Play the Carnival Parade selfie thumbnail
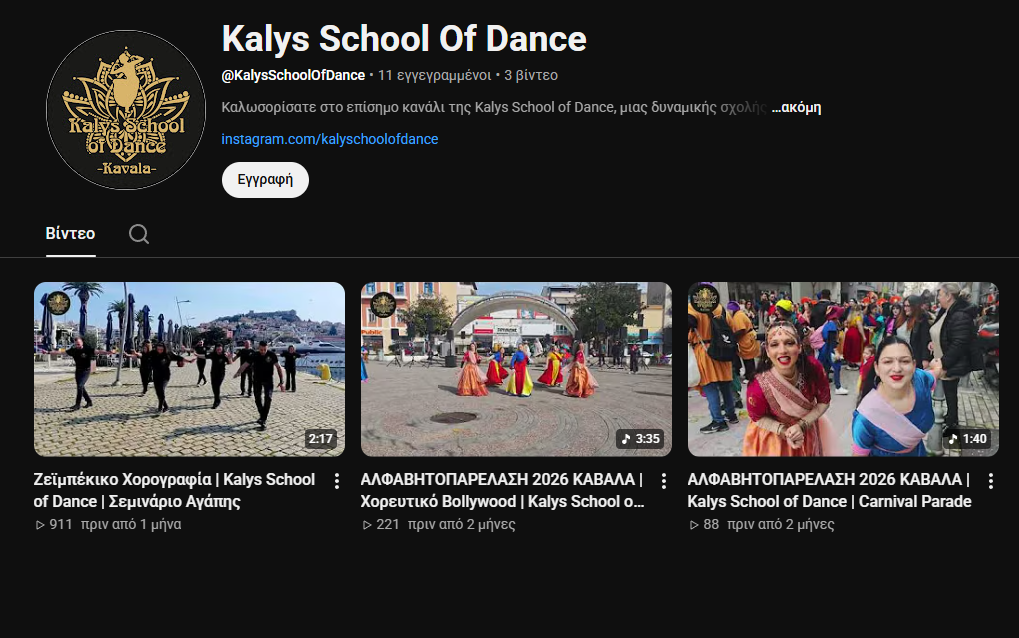Screen dimensions: 1019x638 tap(843, 369)
